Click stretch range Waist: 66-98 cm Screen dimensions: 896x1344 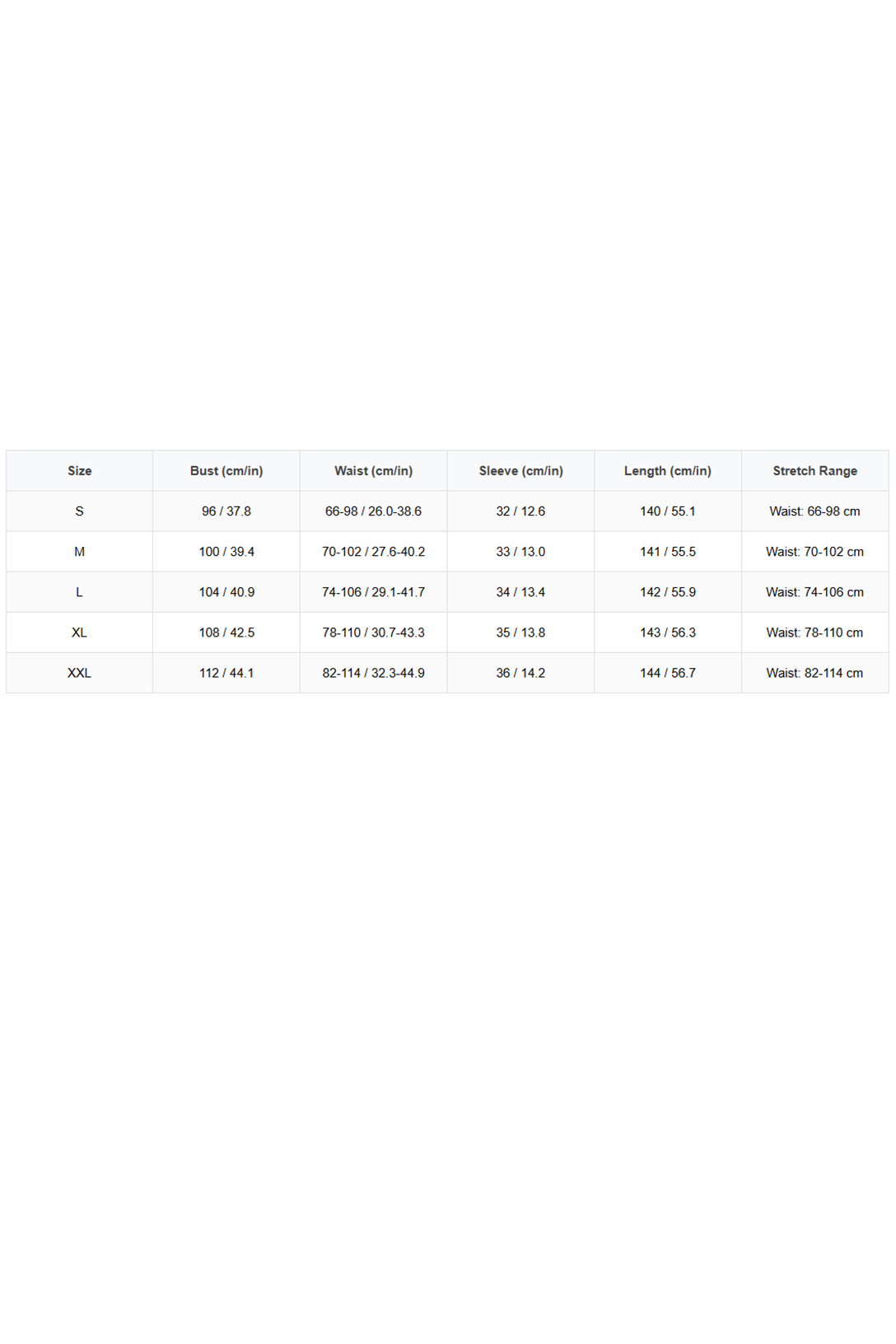(x=815, y=511)
